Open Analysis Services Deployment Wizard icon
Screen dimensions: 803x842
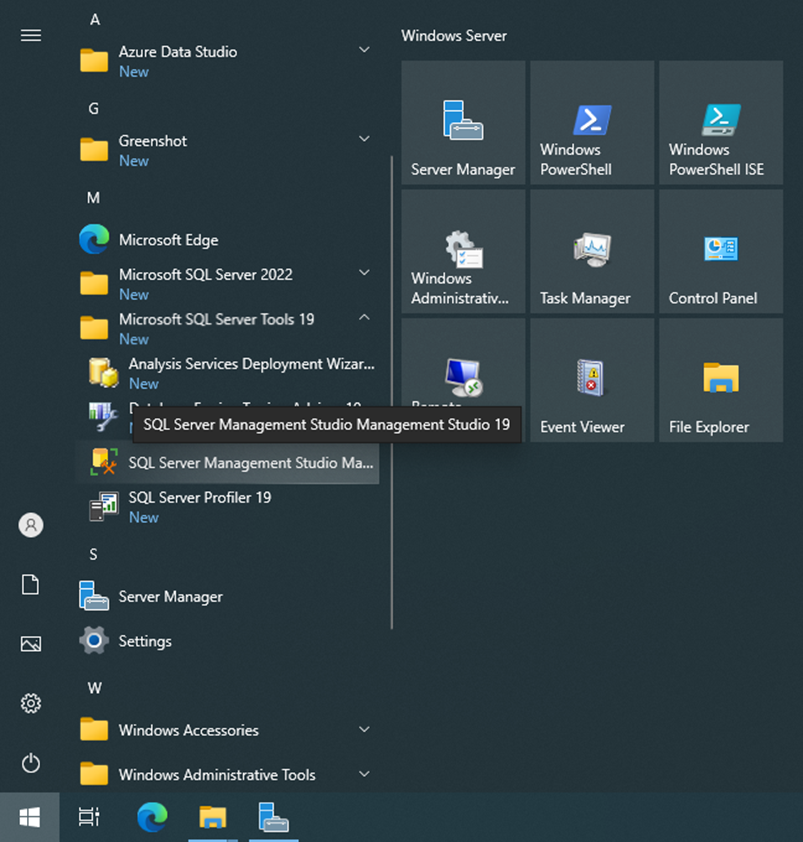point(104,372)
